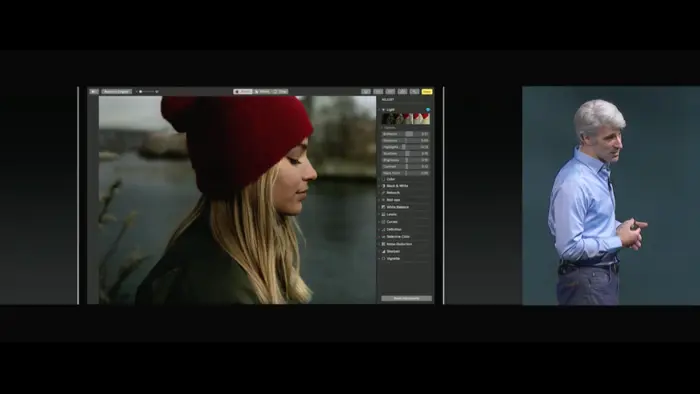This screenshot has height=394, width=700.
Task: Collapse the Light adjustment section
Action: pos(383,109)
